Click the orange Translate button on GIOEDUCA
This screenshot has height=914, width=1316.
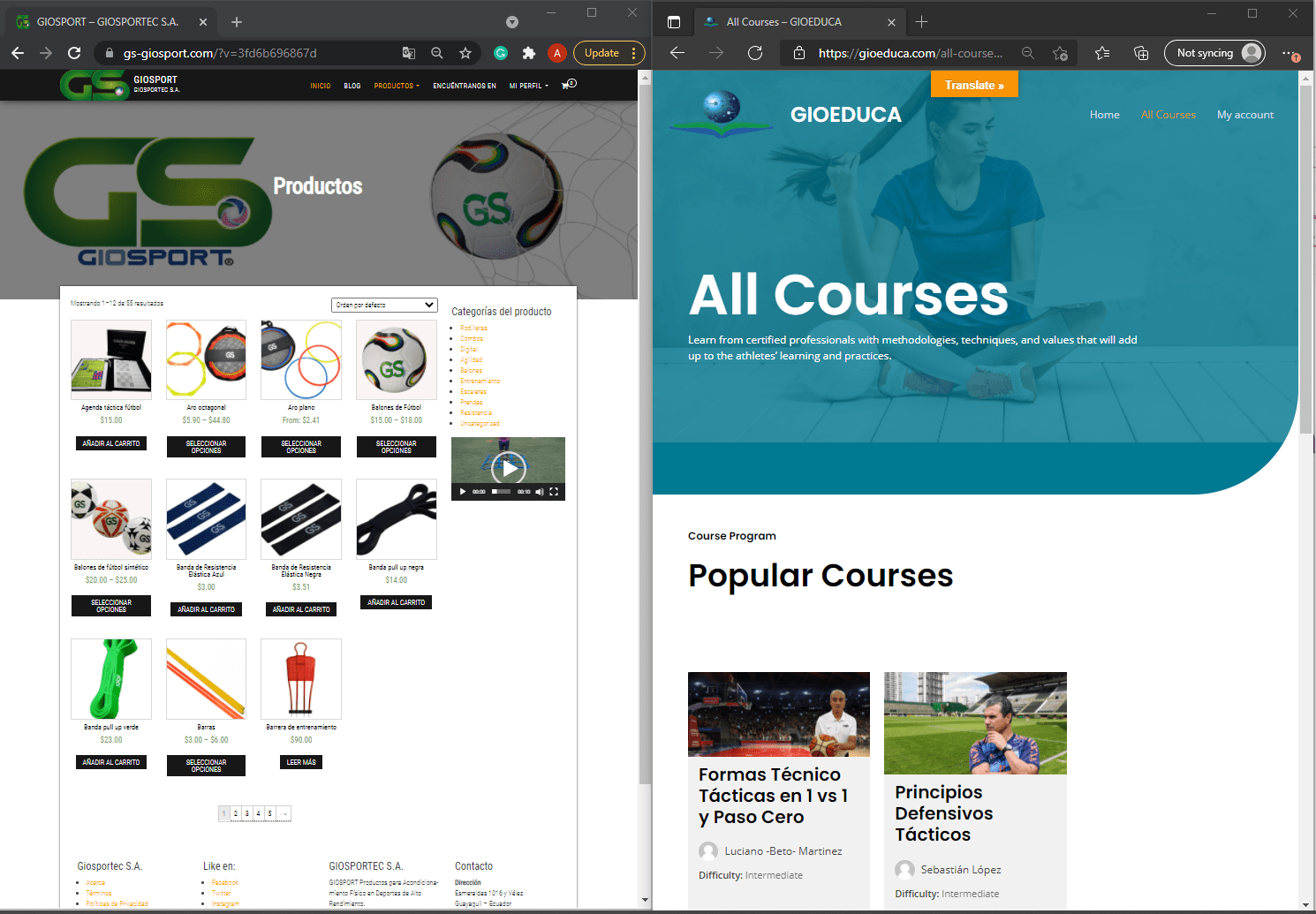tap(974, 85)
